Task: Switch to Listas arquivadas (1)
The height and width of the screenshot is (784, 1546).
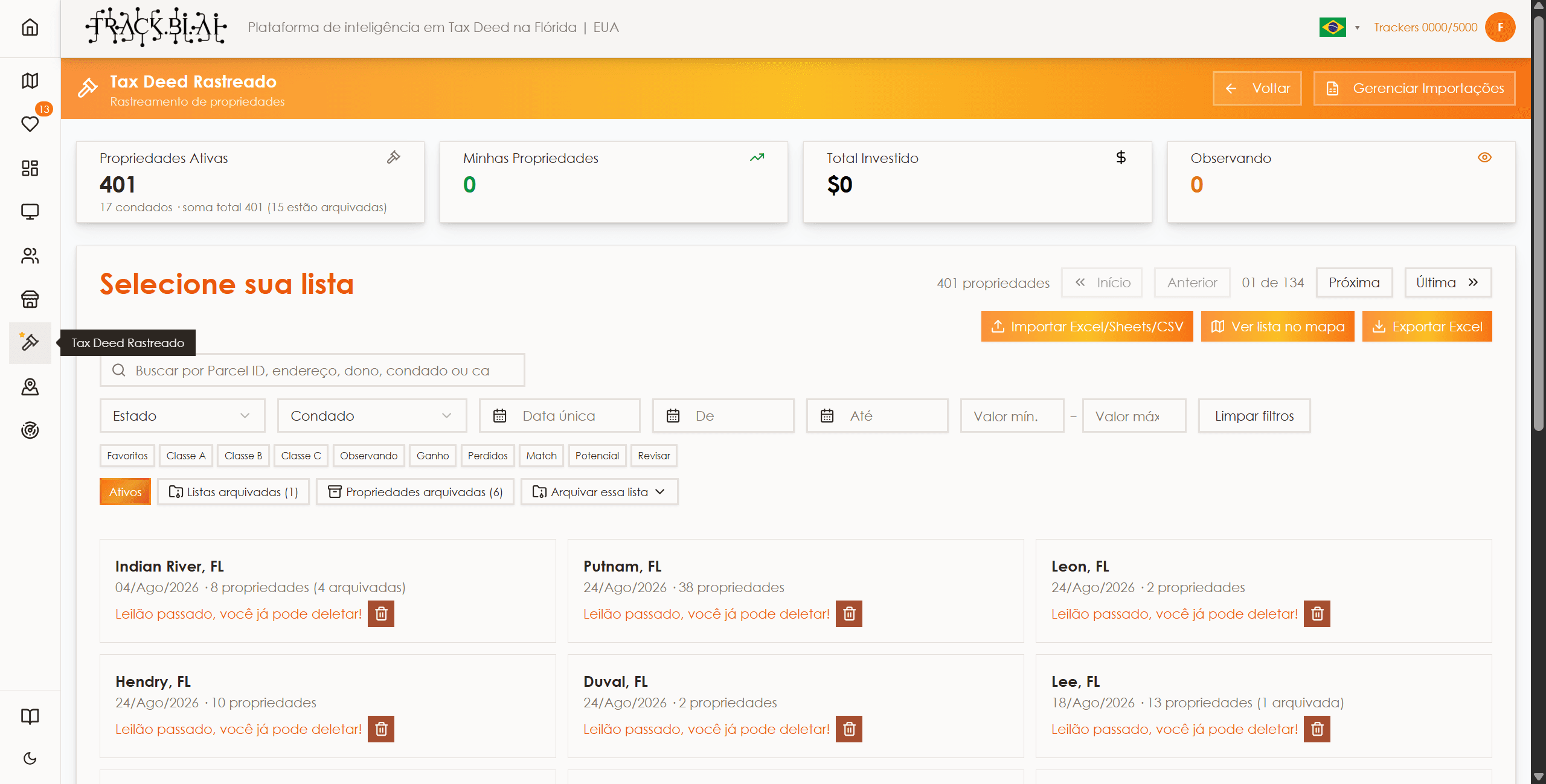Action: point(233,492)
